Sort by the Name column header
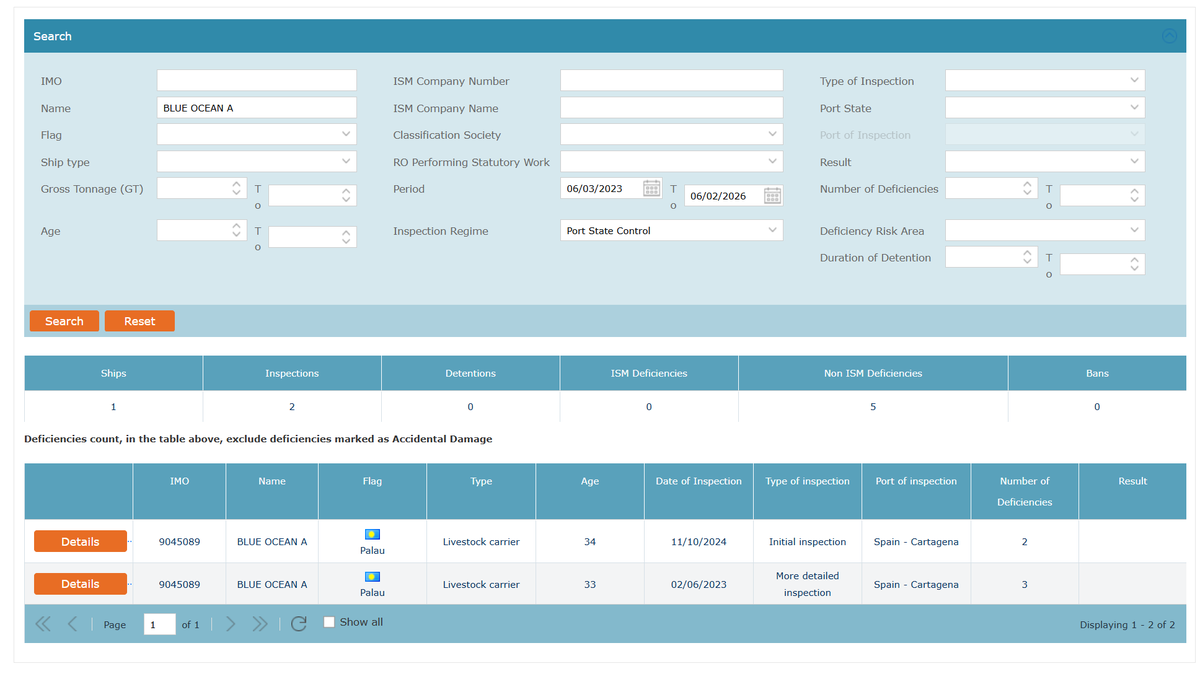Image resolution: width=1200 pixels, height=674 pixels. click(272, 491)
